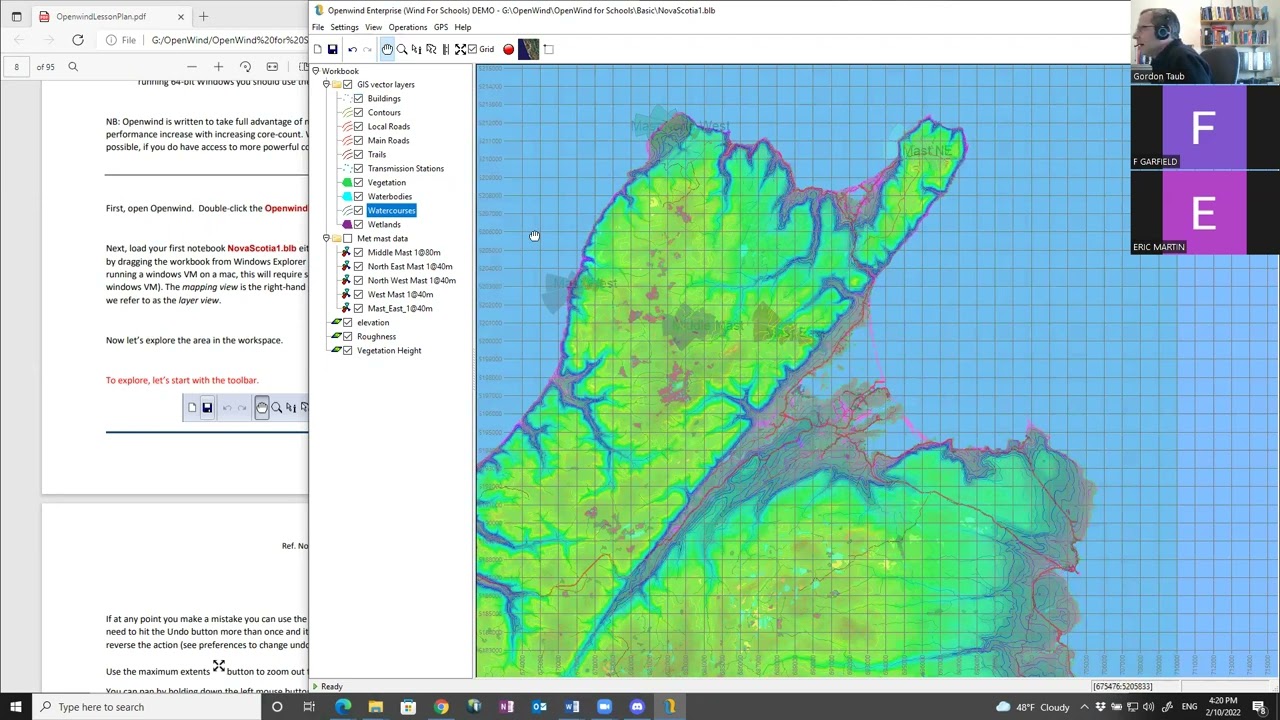Open the Settings menu
The width and height of the screenshot is (1280, 720).
coord(344,27)
